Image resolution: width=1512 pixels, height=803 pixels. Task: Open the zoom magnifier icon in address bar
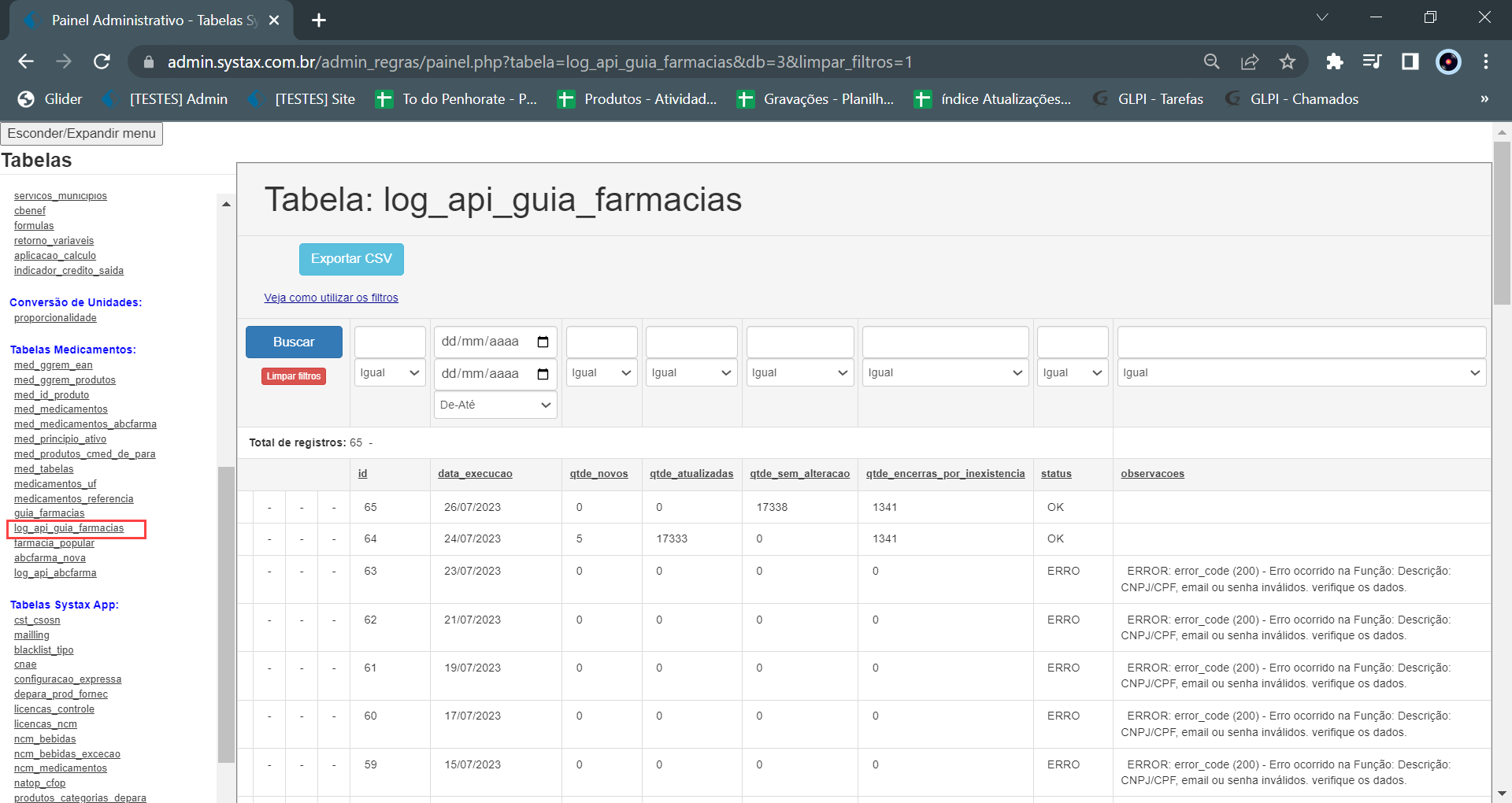coord(1212,61)
